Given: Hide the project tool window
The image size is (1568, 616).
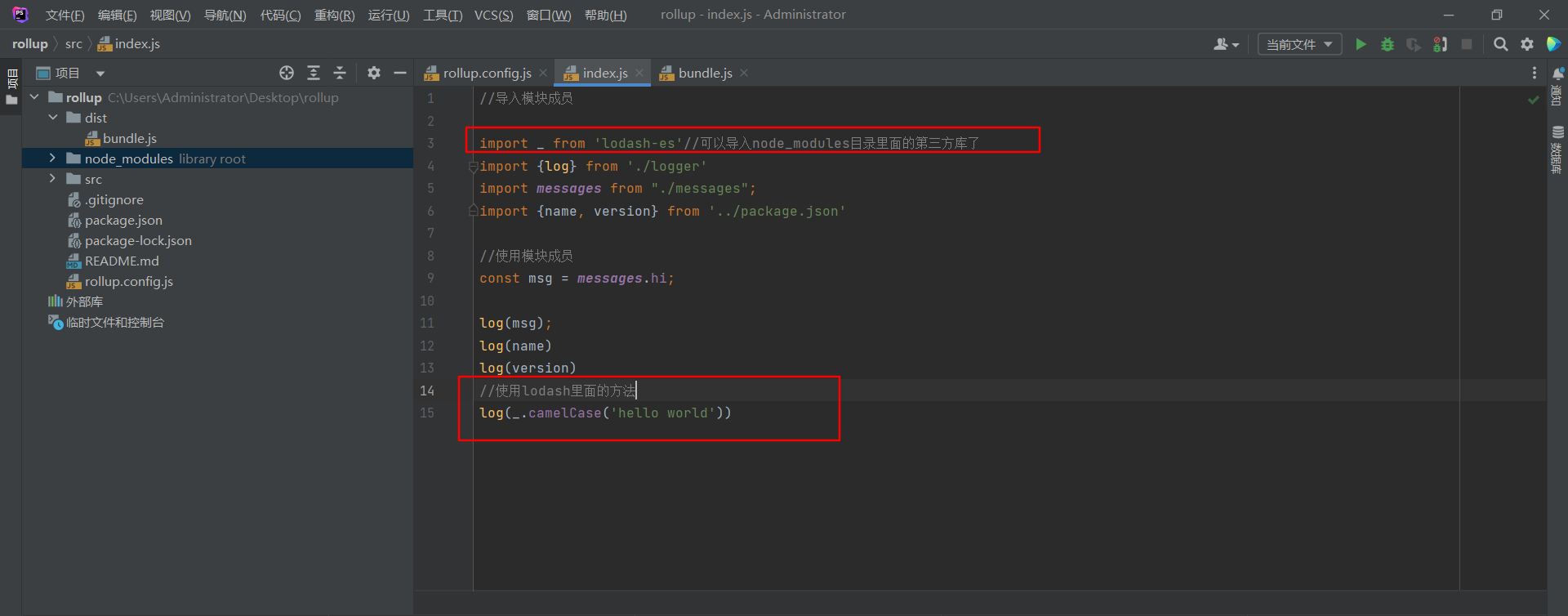Looking at the screenshot, I should tap(400, 73).
